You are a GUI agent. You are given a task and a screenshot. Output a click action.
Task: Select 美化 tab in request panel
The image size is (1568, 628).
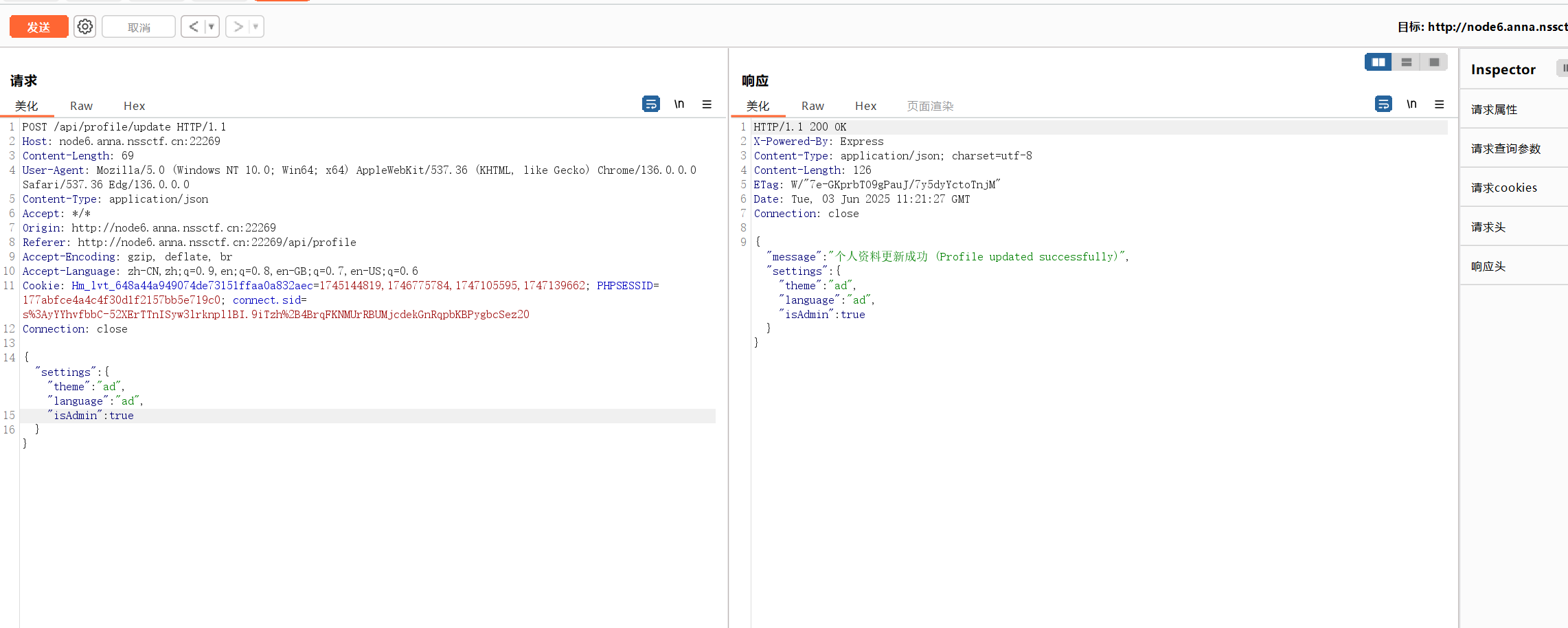[x=27, y=106]
